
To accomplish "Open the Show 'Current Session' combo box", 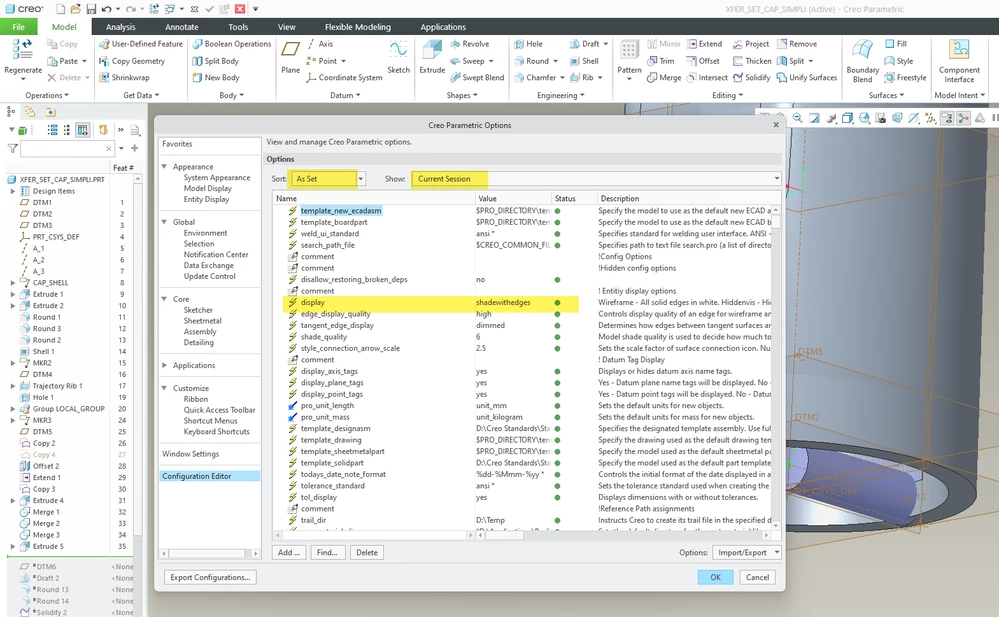I will click(x=596, y=178).
